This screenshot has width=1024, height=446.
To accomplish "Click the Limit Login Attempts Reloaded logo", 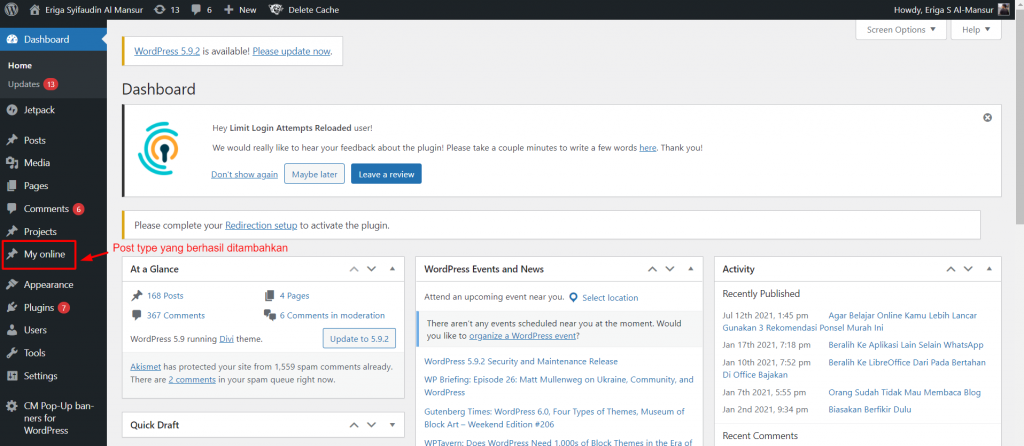I will (159, 150).
